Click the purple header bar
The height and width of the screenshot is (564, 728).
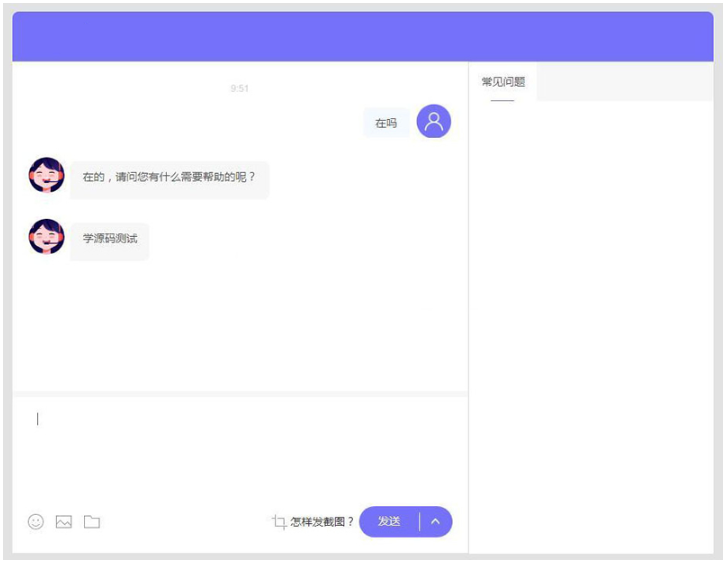(362, 37)
